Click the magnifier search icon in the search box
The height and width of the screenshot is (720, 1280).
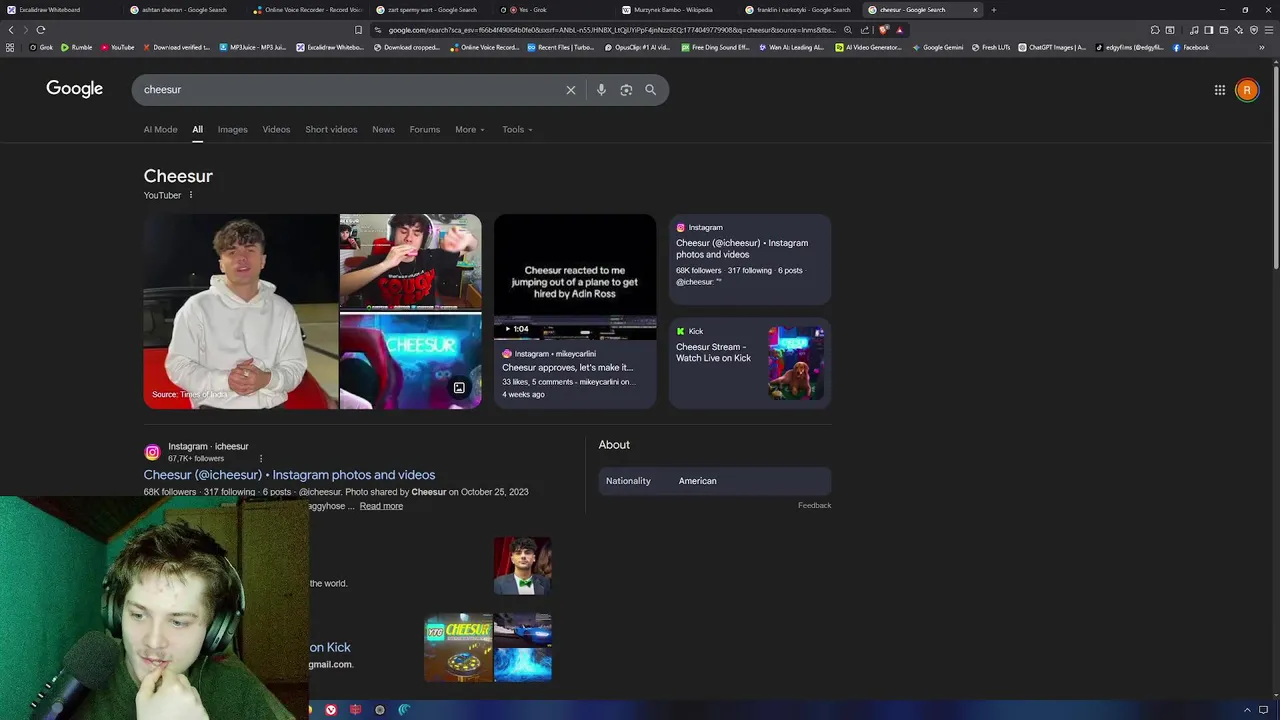tap(650, 90)
